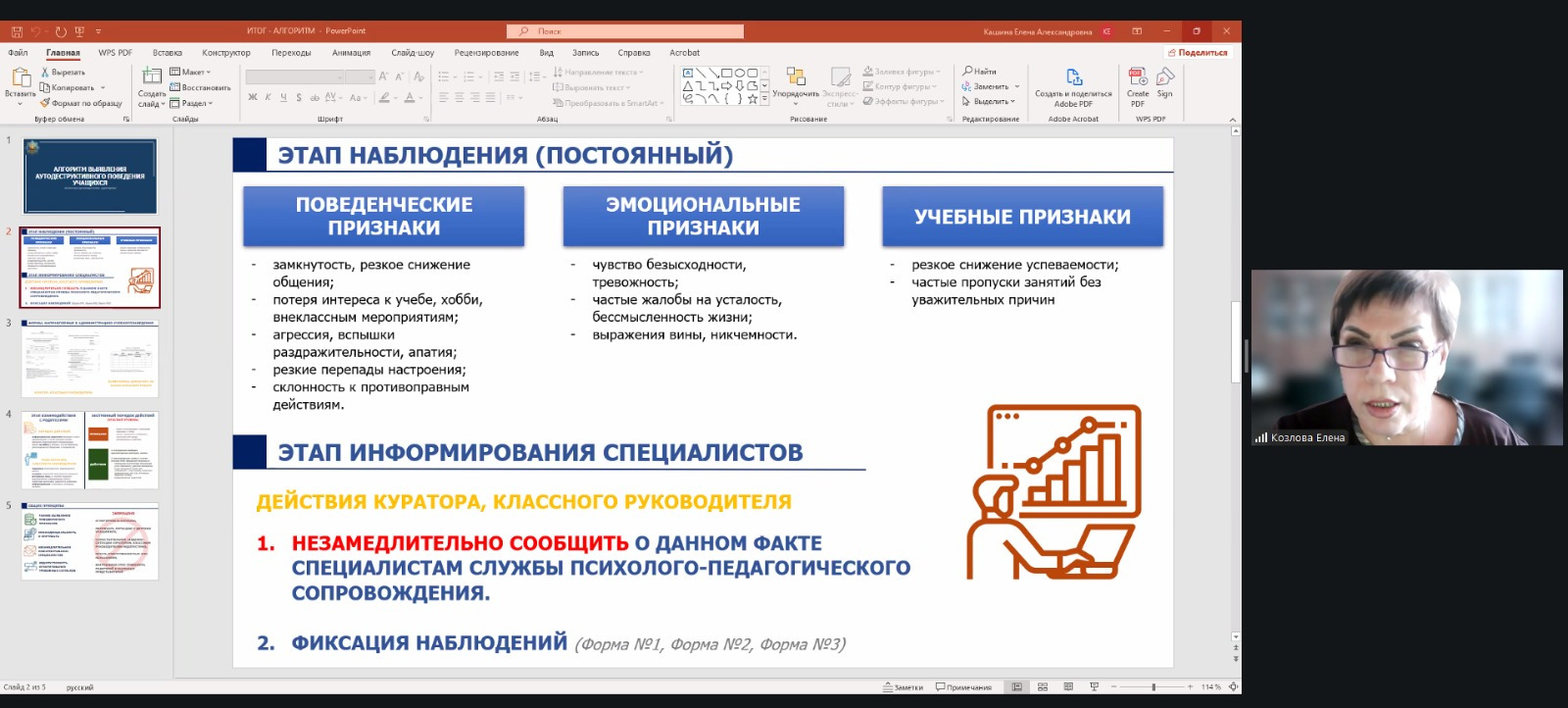Click Fit slide to window icon

[x=1233, y=687]
